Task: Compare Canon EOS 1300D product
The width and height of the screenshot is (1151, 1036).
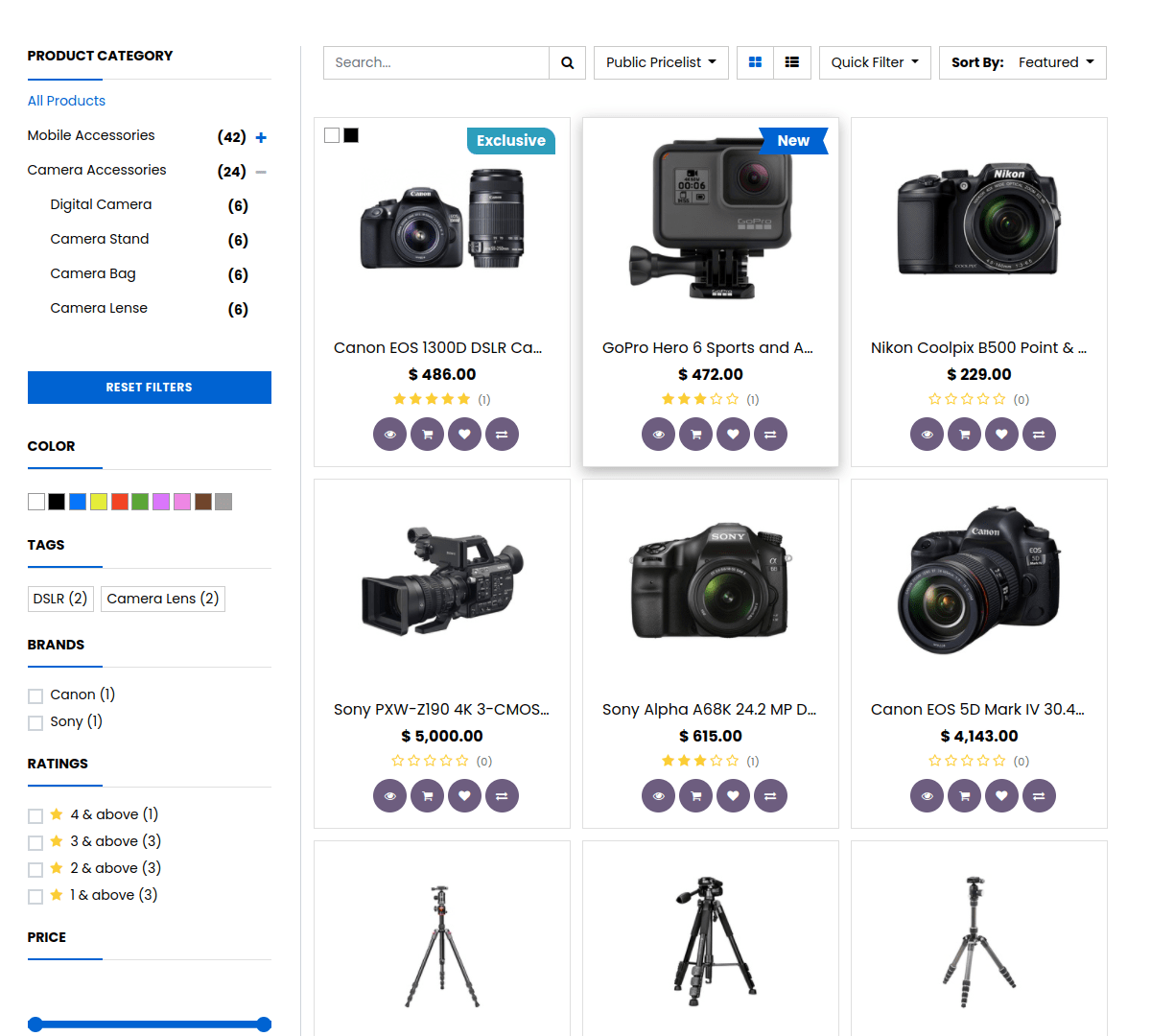Action: tap(502, 434)
